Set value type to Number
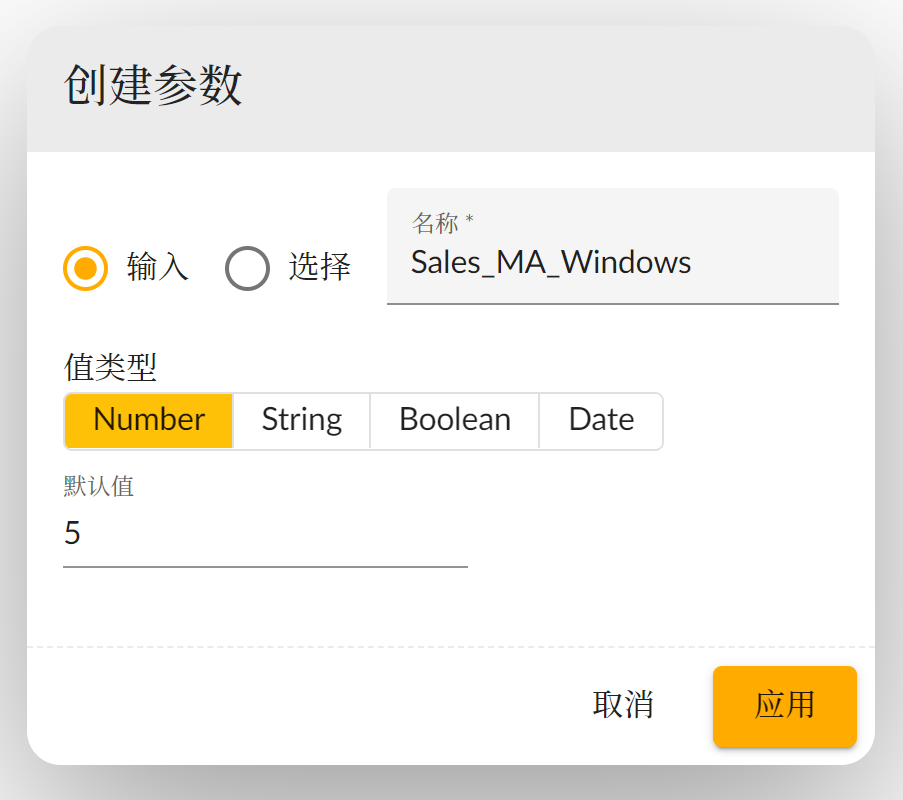Viewport: 903px width, 800px height. (149, 420)
